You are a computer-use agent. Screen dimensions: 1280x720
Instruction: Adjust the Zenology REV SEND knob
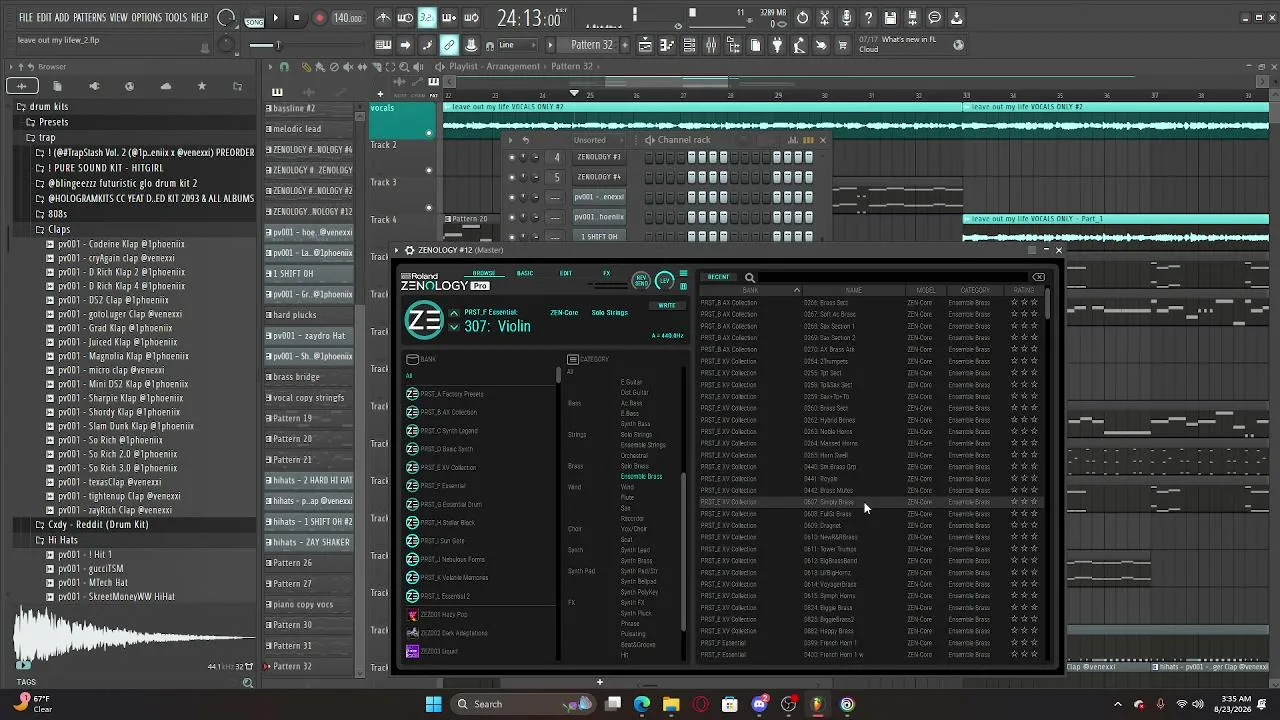(x=641, y=281)
